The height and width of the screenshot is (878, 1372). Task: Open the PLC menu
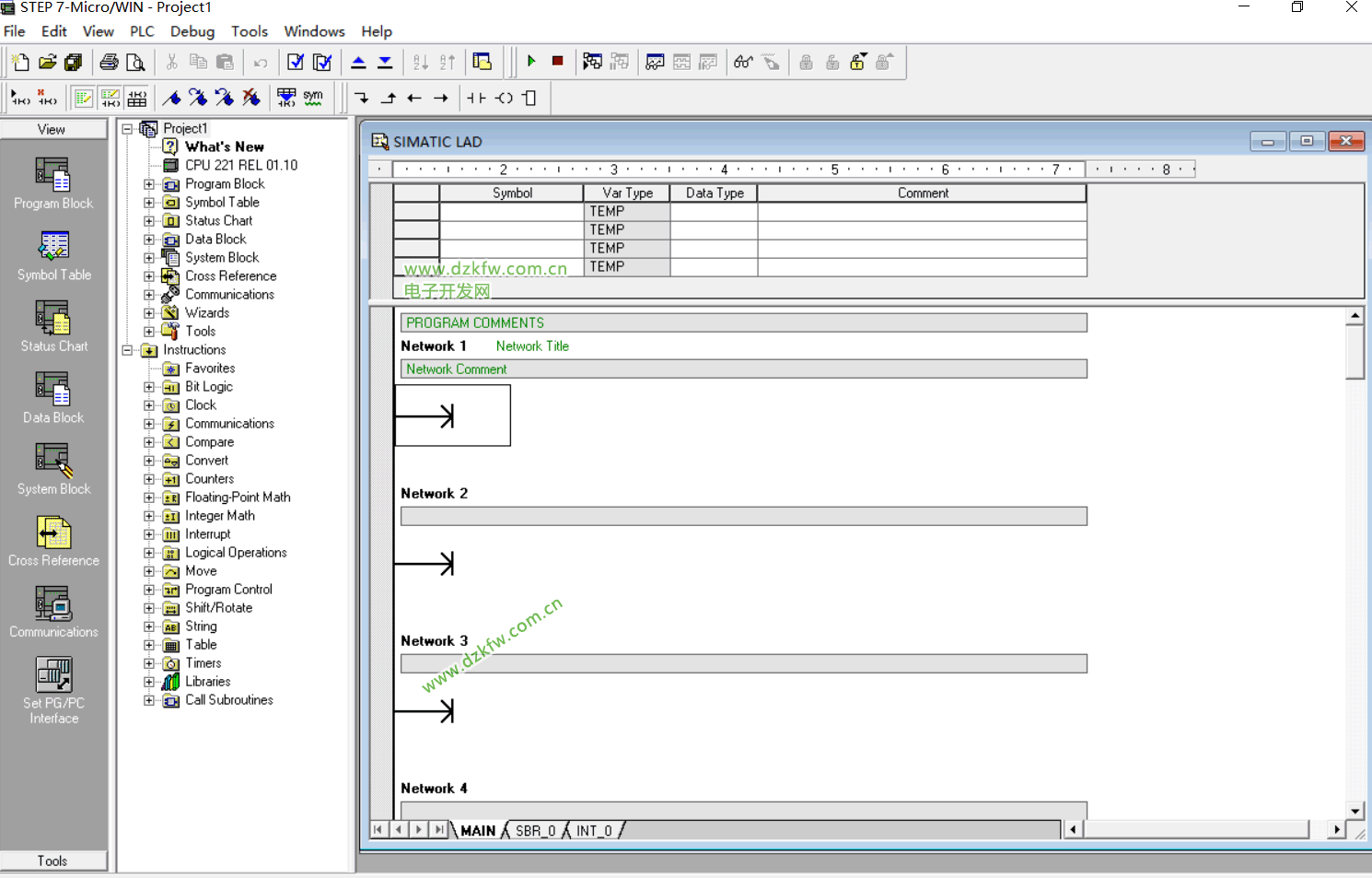tap(142, 31)
